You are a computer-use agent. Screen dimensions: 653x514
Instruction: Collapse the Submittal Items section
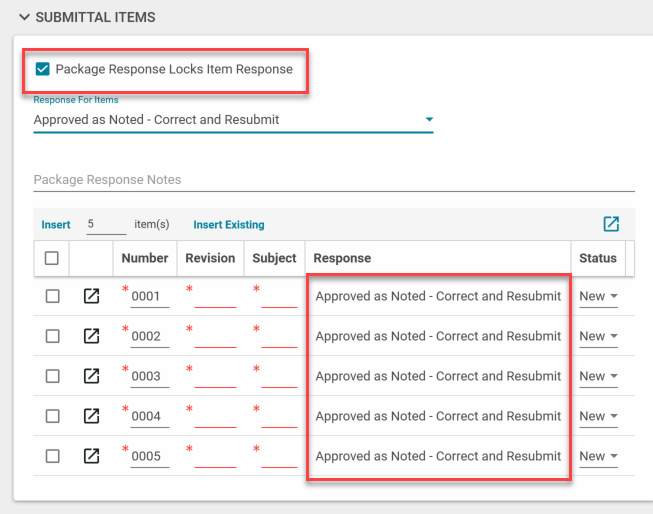(24, 18)
